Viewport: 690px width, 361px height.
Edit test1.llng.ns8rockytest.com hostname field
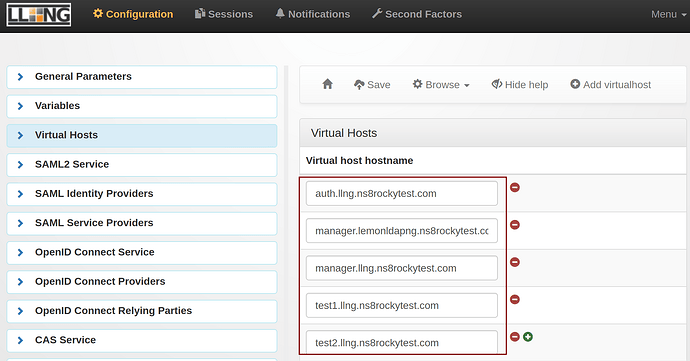click(x=402, y=306)
